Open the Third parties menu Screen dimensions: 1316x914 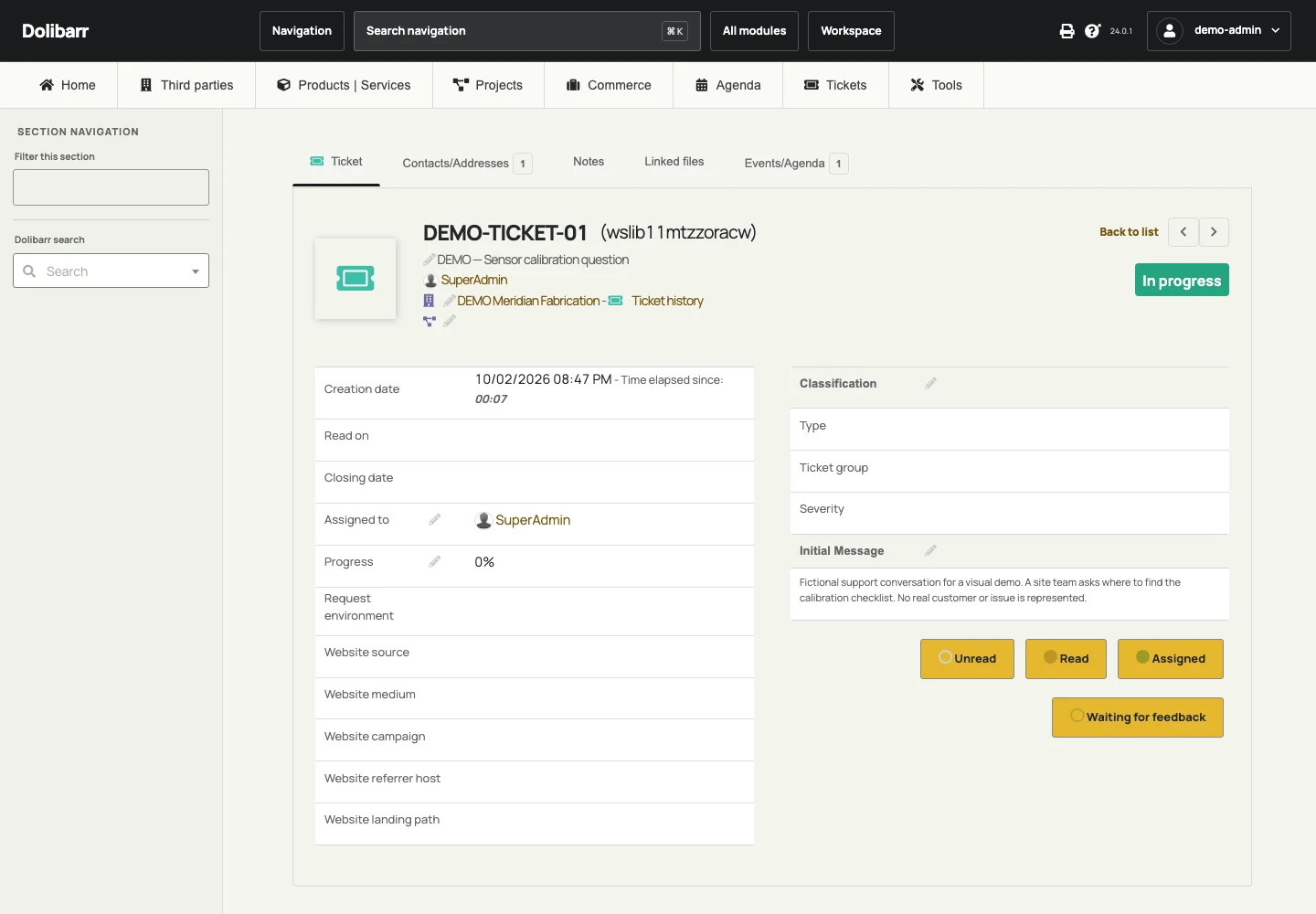click(x=186, y=85)
